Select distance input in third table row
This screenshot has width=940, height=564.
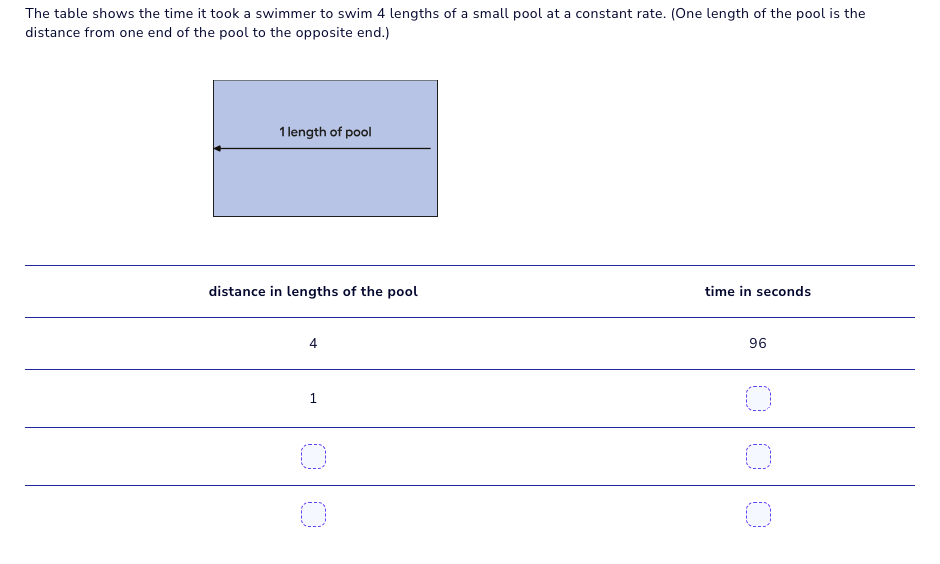click(313, 457)
